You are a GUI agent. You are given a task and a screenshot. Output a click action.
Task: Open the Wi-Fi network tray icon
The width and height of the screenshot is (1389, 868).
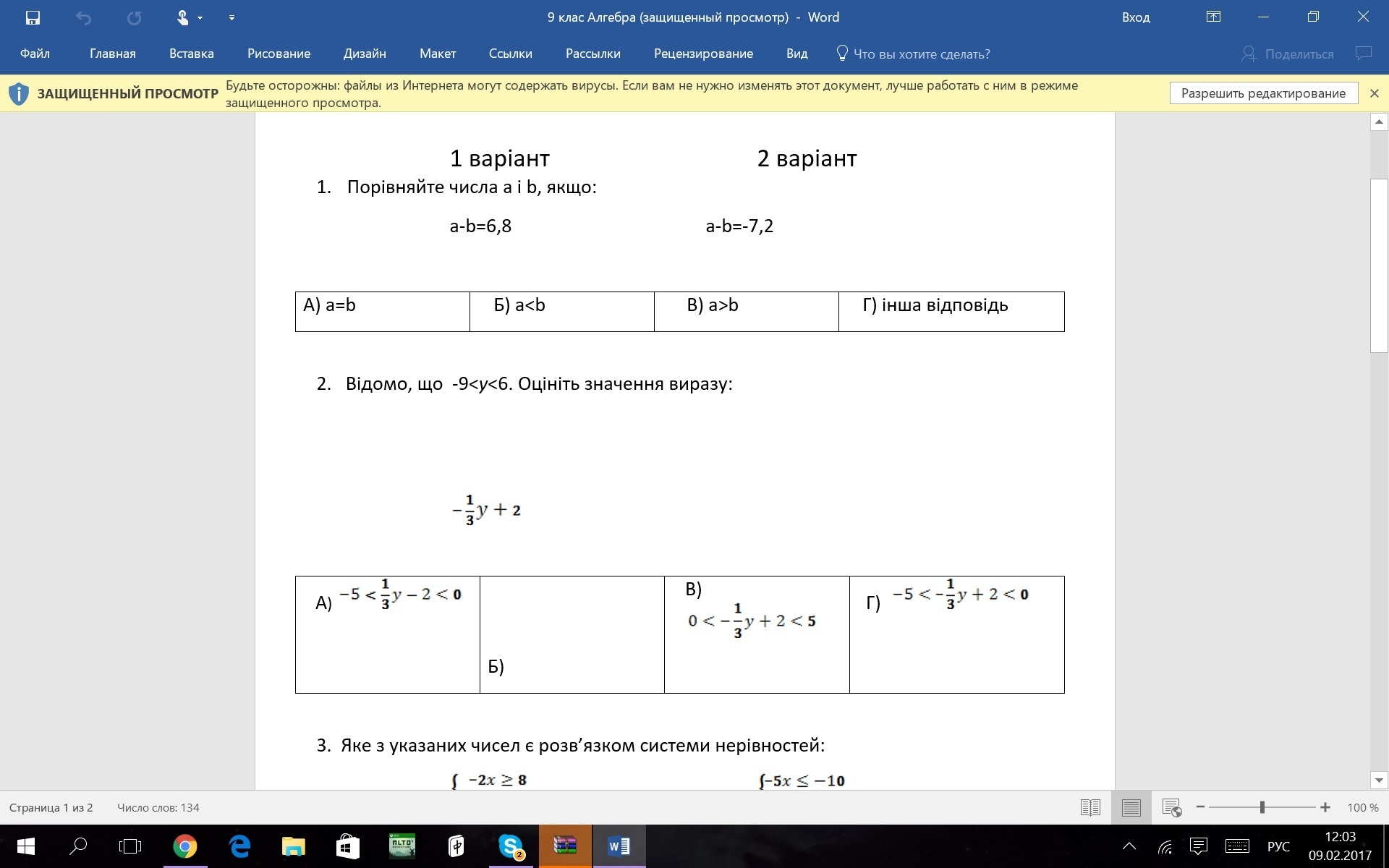point(1165,846)
